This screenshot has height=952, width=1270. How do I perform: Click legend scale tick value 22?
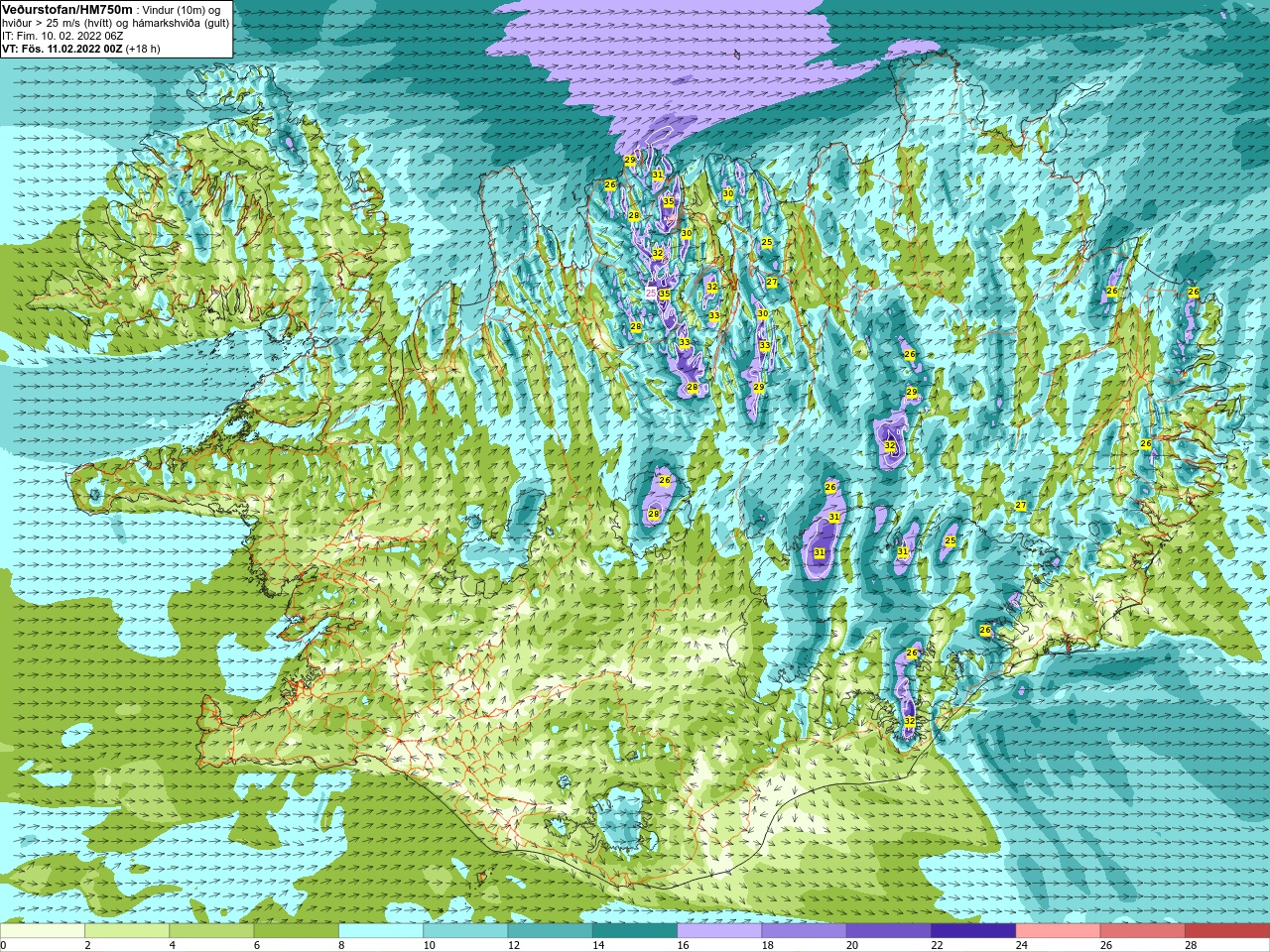pyautogui.click(x=938, y=946)
